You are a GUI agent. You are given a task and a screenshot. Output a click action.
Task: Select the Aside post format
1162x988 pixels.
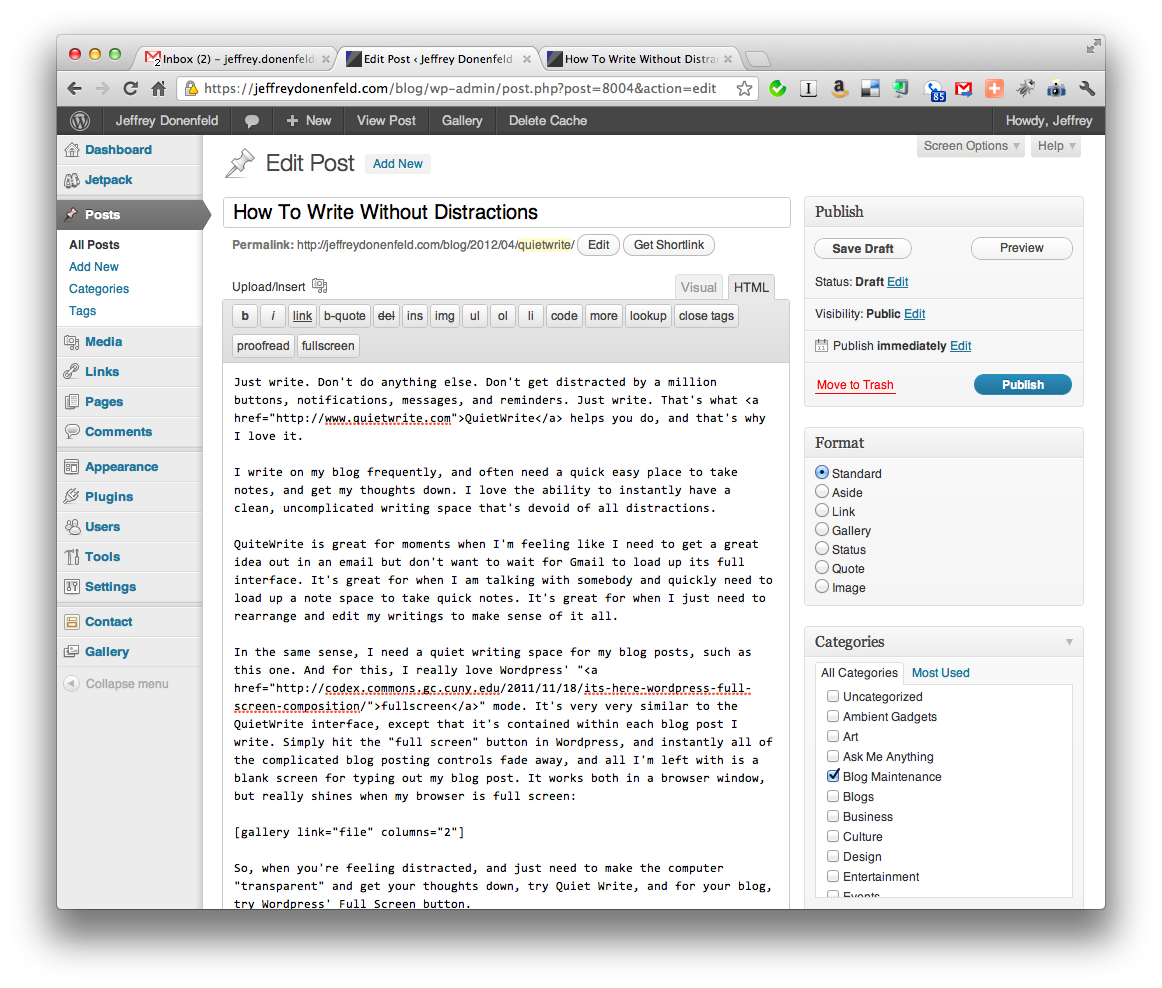click(822, 491)
